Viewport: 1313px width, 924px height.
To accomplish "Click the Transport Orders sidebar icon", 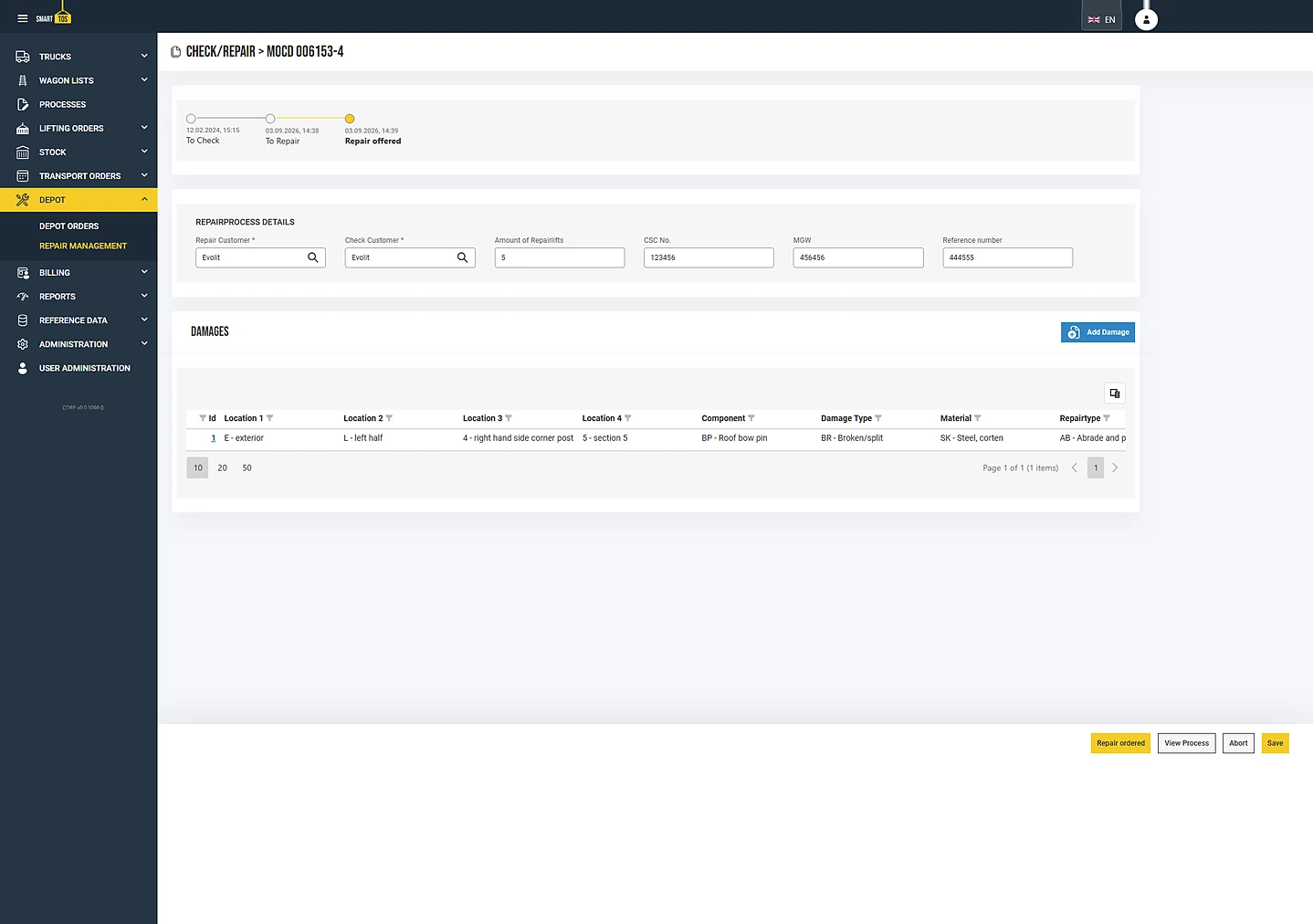I will point(23,176).
